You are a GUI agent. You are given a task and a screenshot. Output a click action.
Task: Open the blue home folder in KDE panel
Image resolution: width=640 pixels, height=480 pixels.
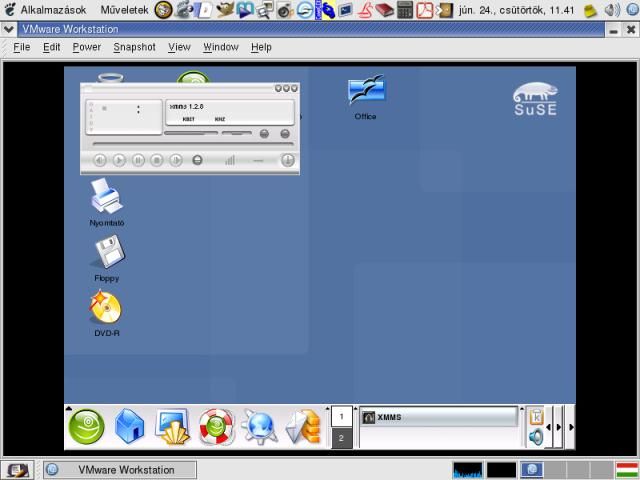coord(129,427)
